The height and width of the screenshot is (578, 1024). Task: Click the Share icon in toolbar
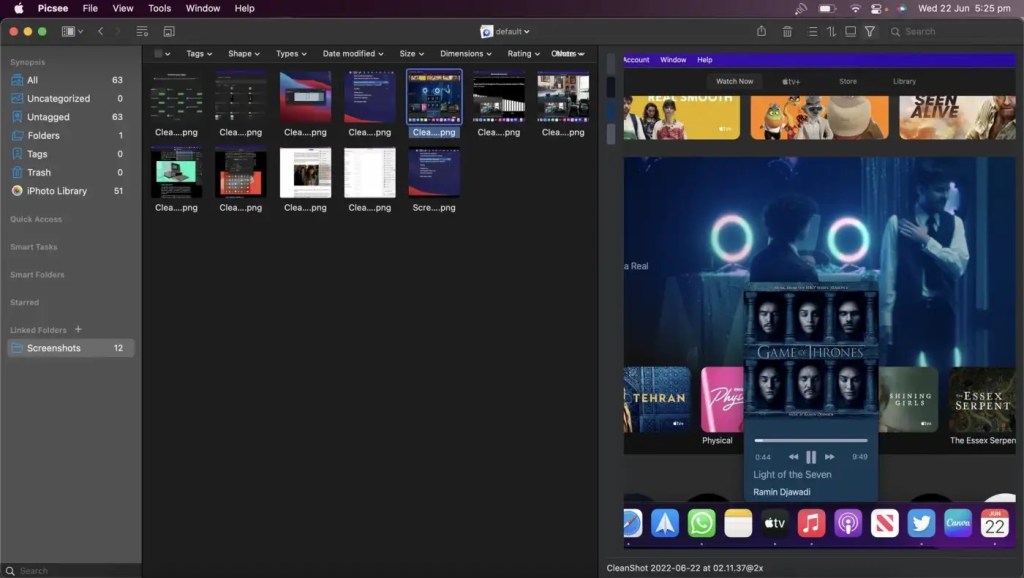[761, 31]
